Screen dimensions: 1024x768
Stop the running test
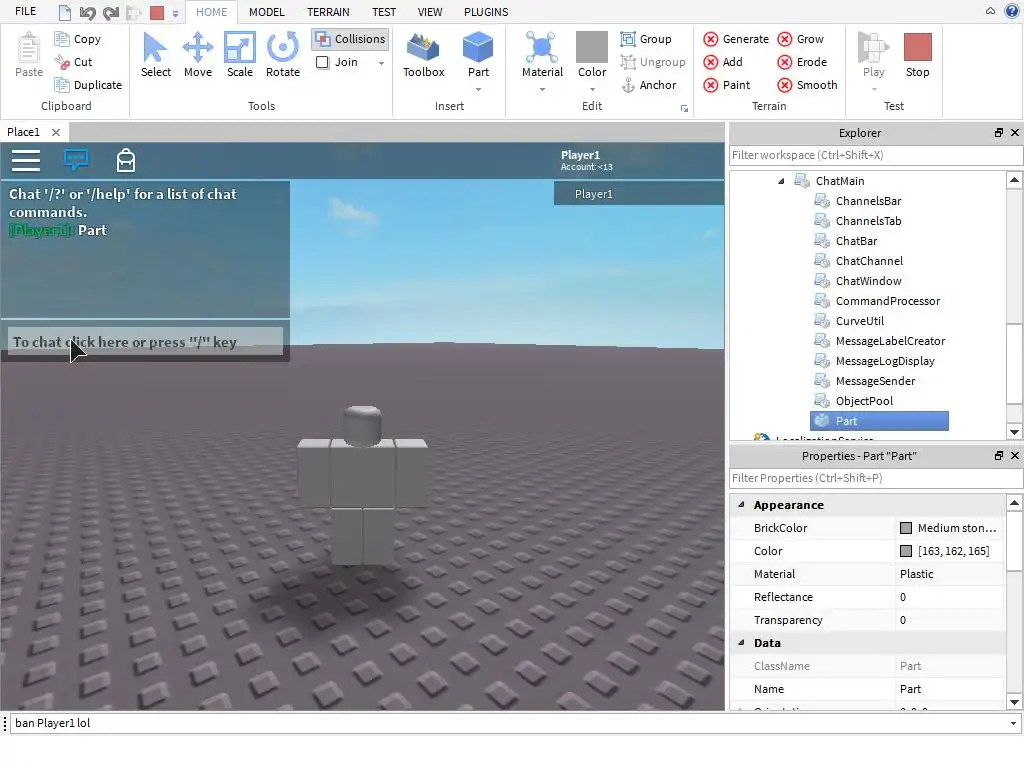(918, 56)
